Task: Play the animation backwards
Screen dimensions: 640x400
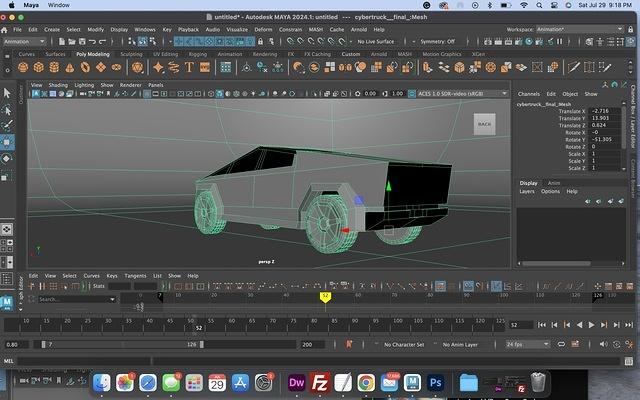Action: coord(579,325)
